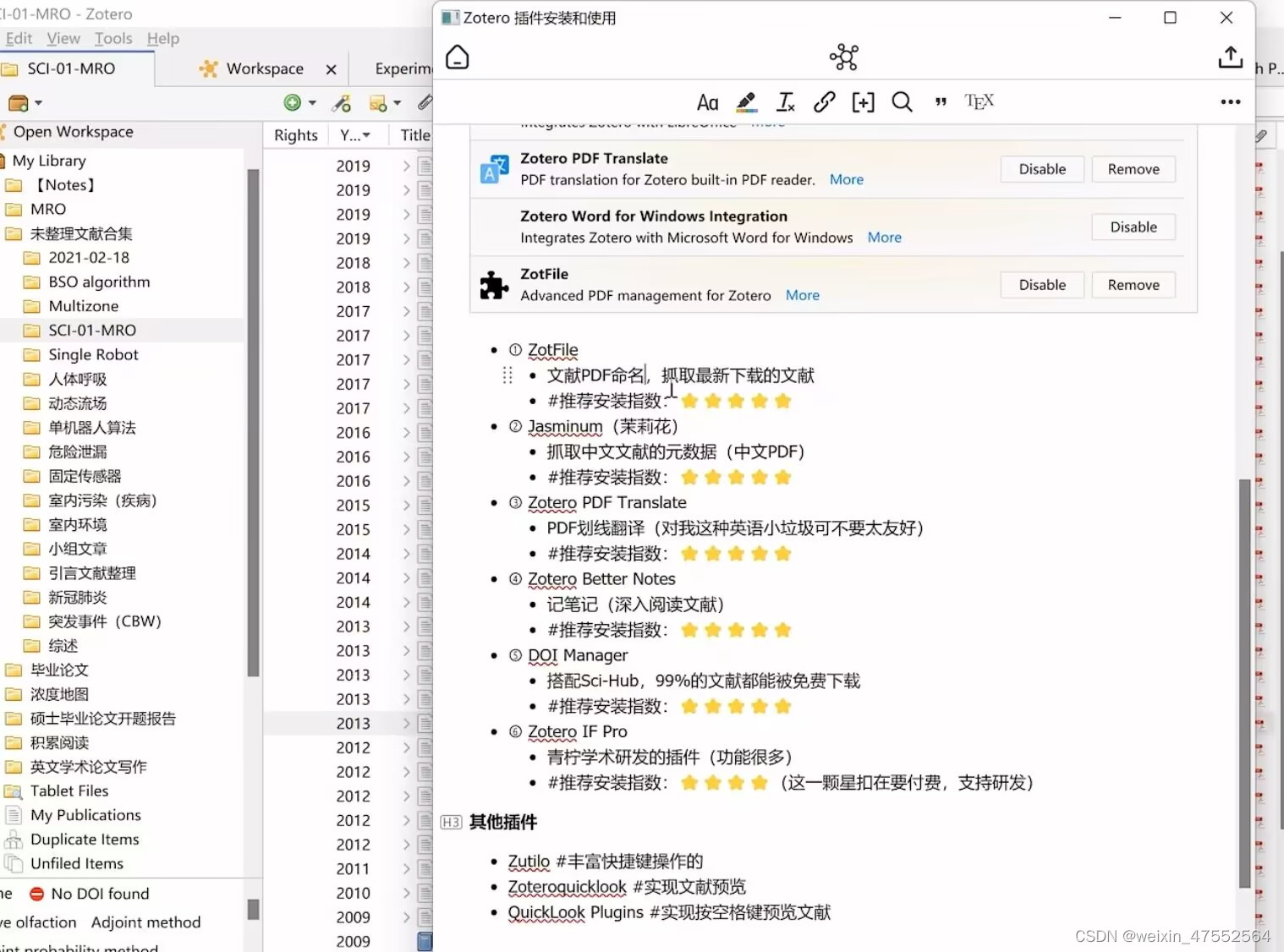This screenshot has height=952, width=1284.
Task: Click the magic wand add-by-identifier icon
Action: click(x=342, y=103)
